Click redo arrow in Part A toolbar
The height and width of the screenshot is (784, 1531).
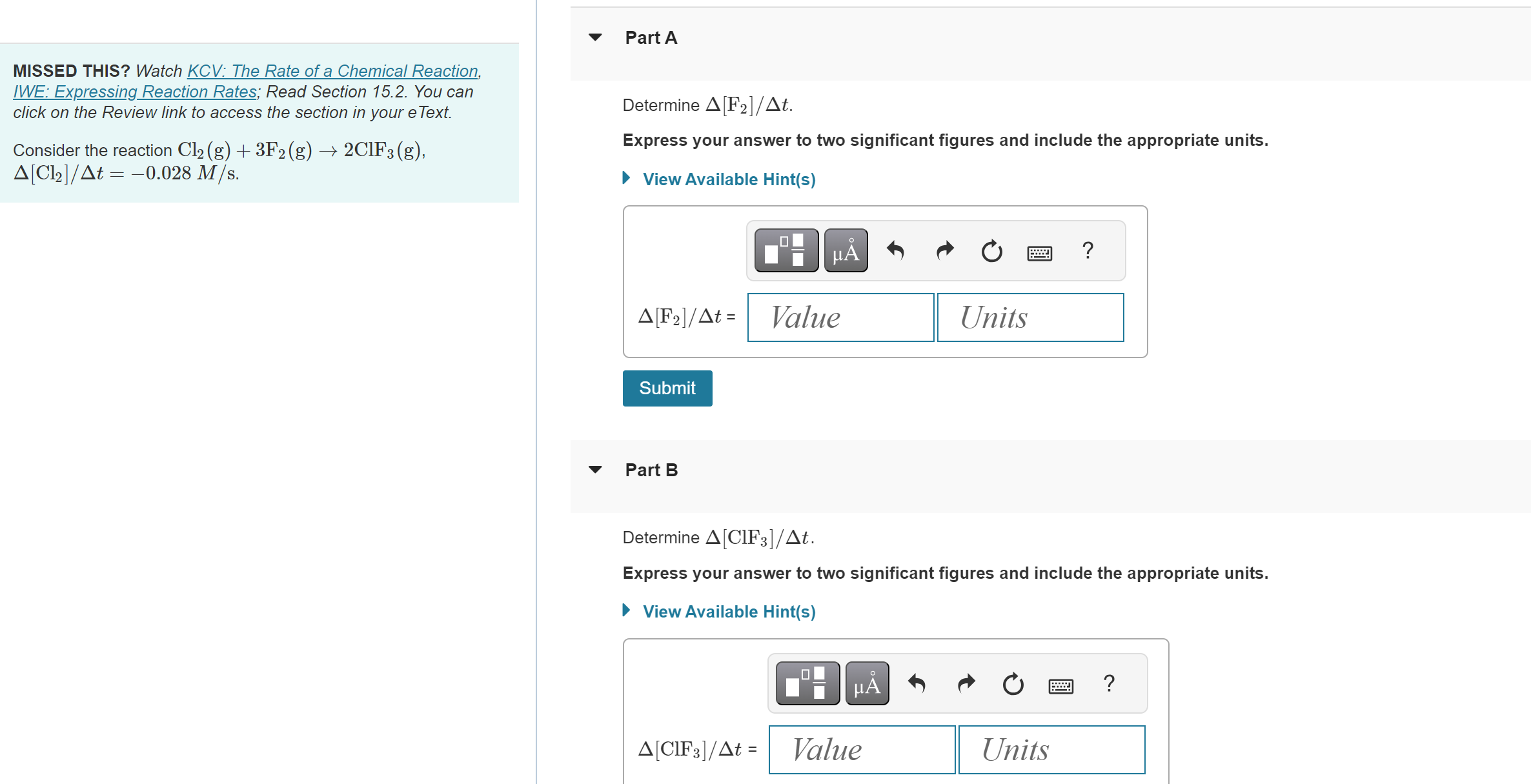tap(944, 250)
